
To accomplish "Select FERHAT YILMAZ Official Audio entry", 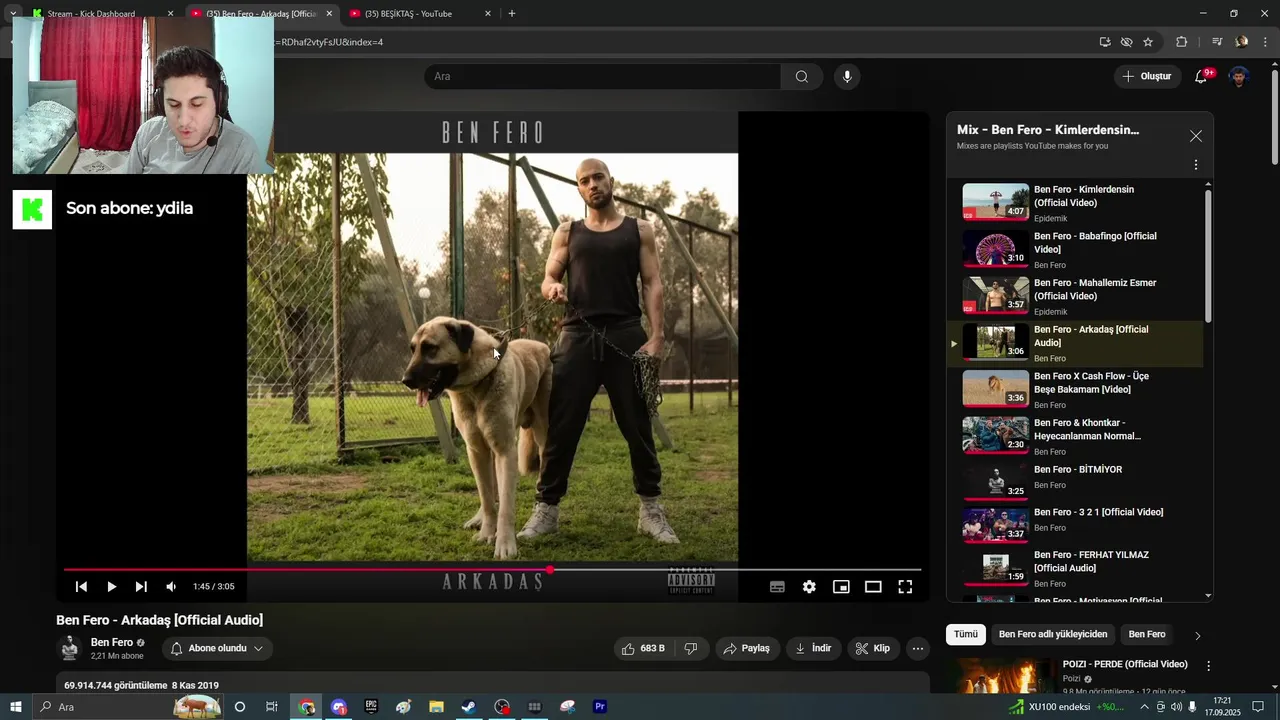I will point(1075,568).
